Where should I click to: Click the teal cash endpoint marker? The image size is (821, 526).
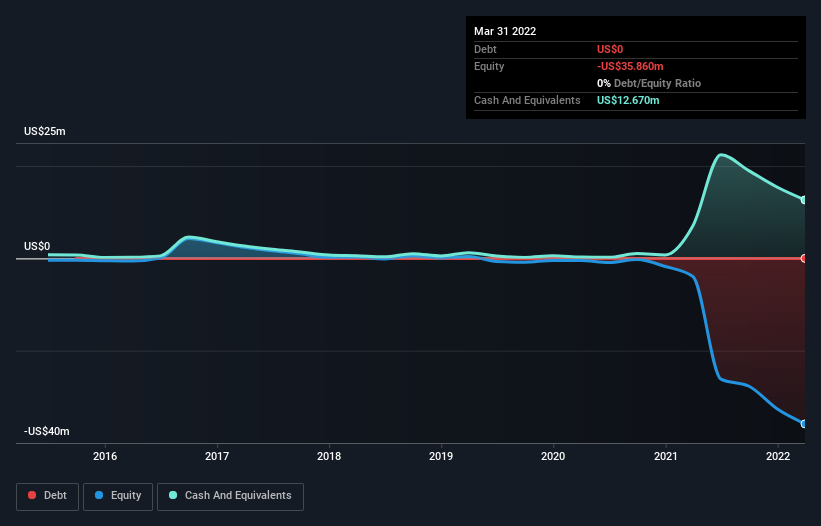pyautogui.click(x=804, y=200)
